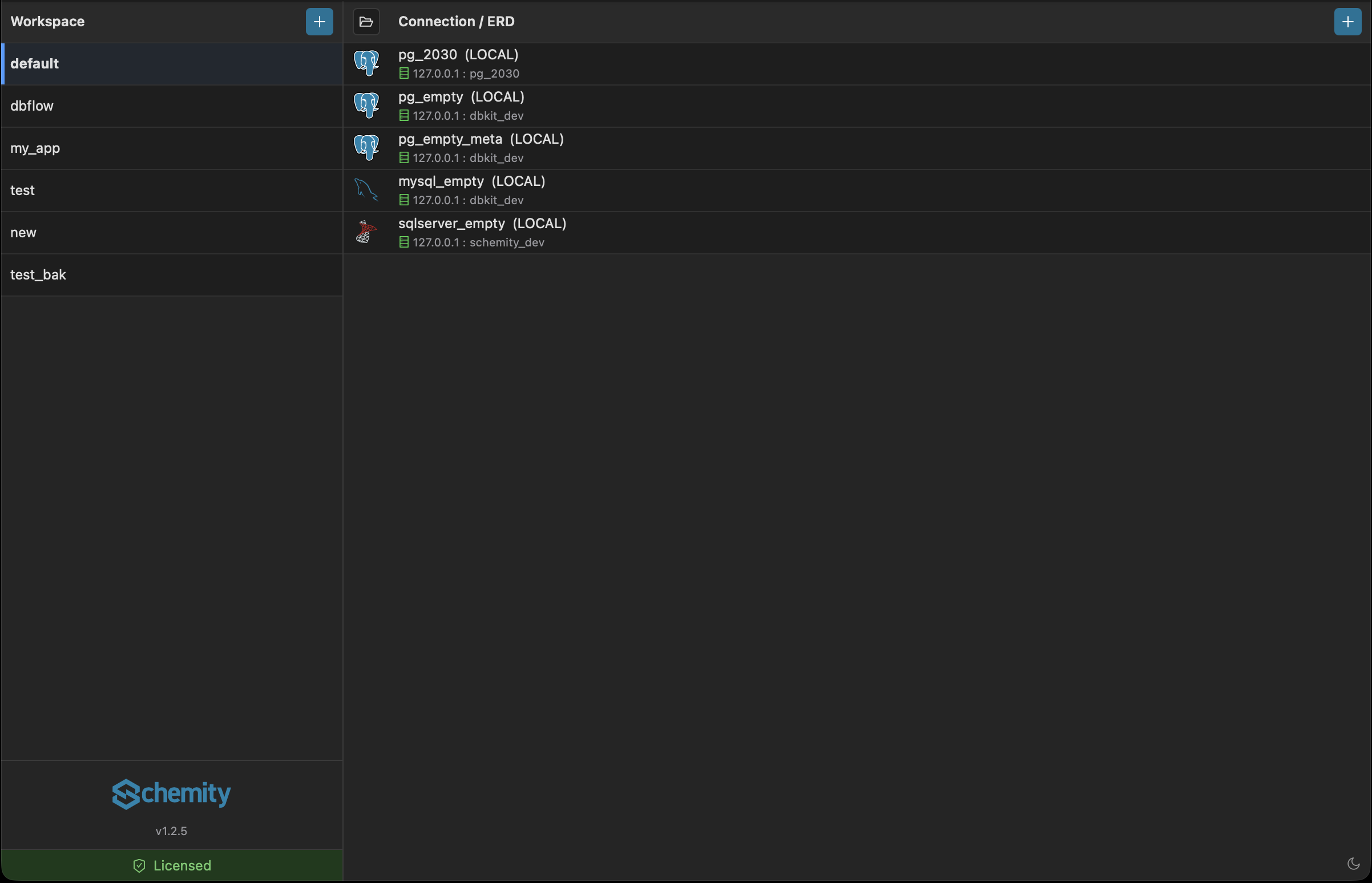The width and height of the screenshot is (1372, 883).
Task: Click the Licensed status bar
Action: click(x=171, y=865)
